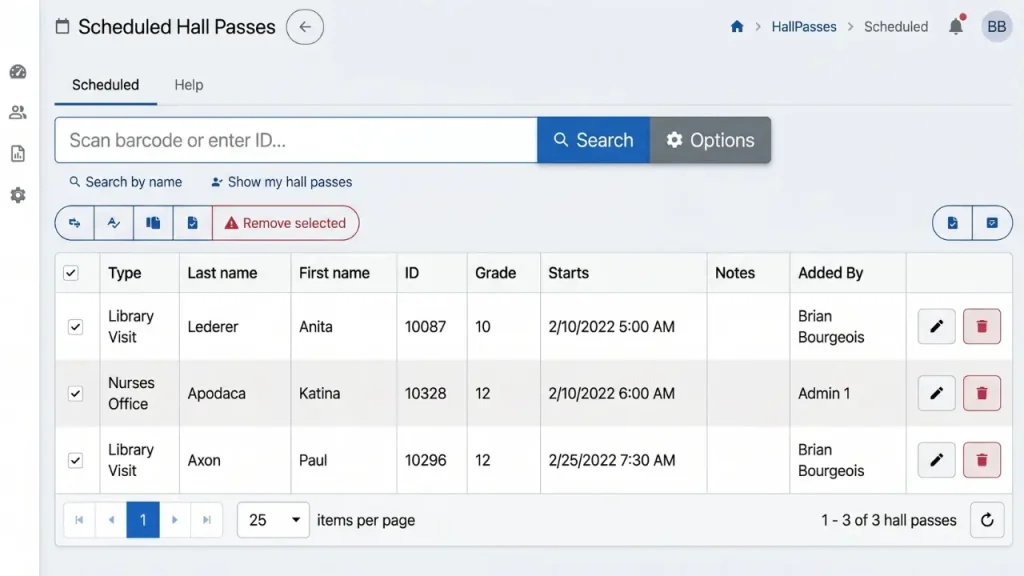Switch to the Help tab
This screenshot has height=576, width=1024.
189,85
